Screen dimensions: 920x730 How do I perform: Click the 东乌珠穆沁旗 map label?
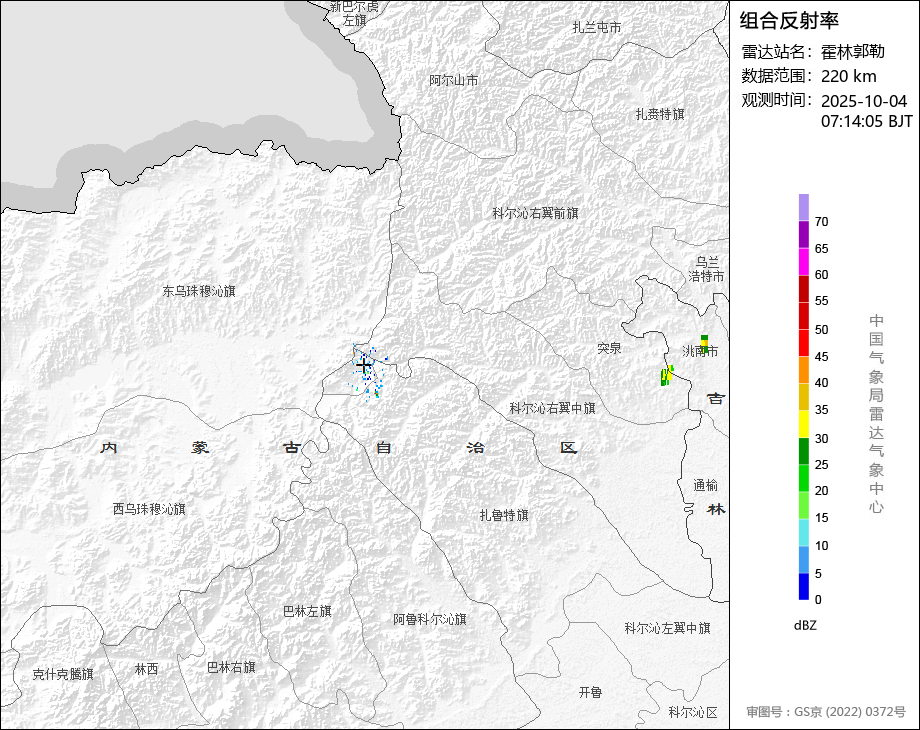(199, 291)
